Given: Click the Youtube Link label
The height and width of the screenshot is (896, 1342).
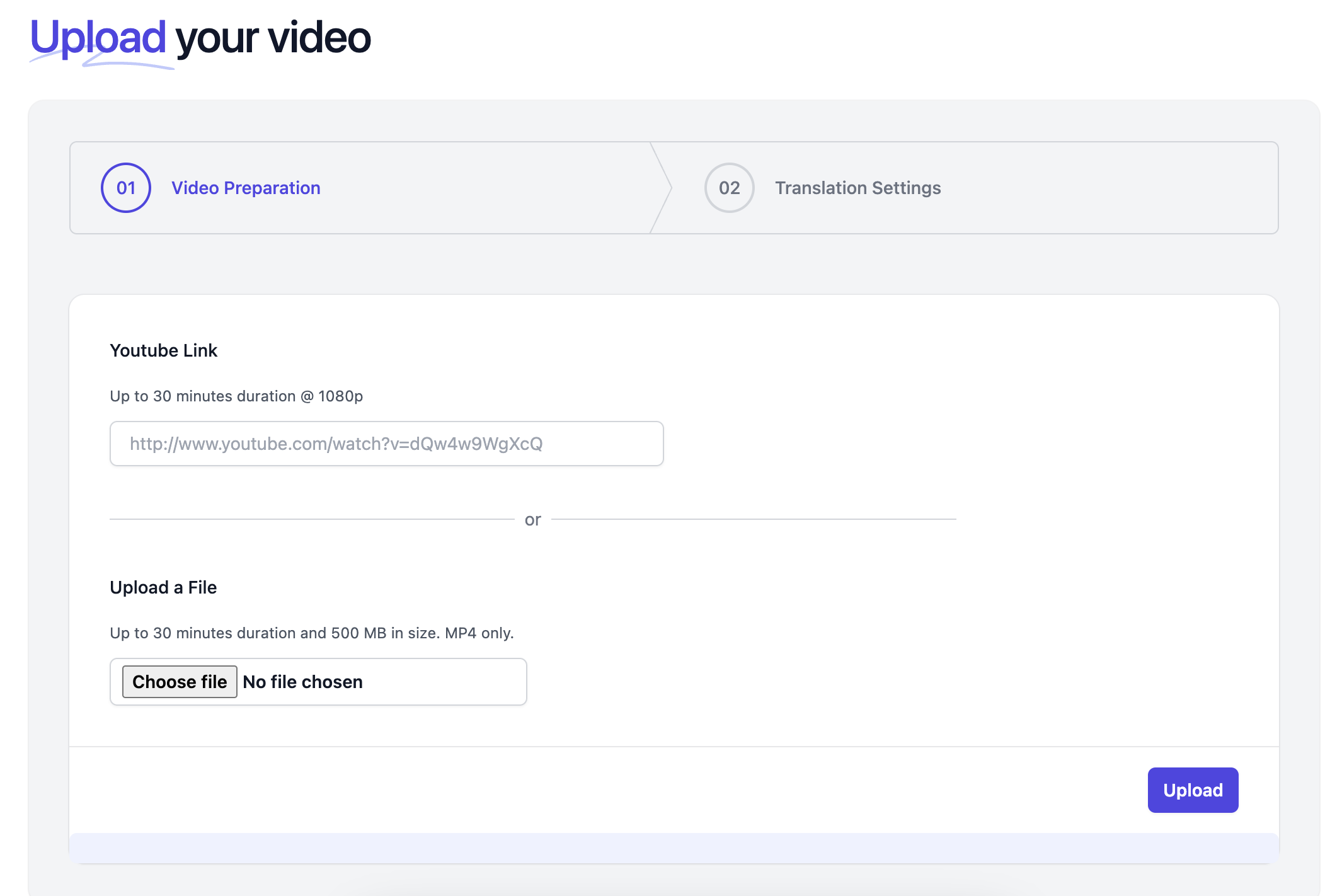Looking at the screenshot, I should (x=163, y=350).
